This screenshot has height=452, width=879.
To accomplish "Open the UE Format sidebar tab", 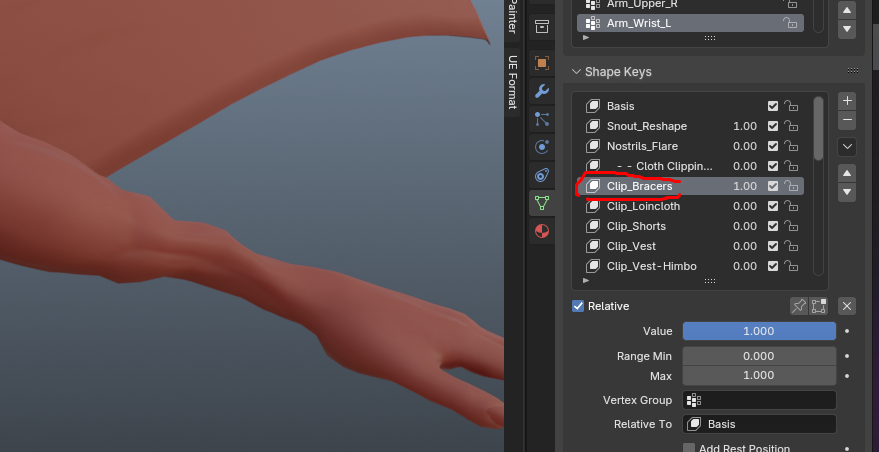I will click(512, 82).
